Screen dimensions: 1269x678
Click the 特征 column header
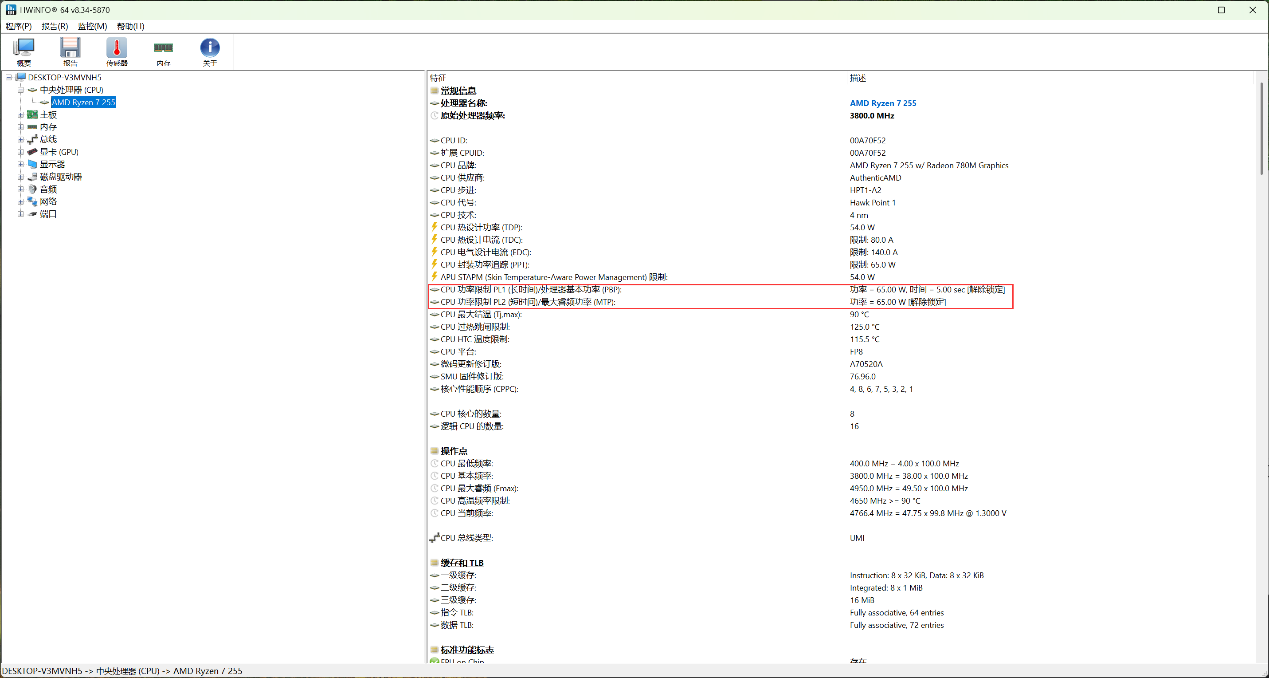(438, 77)
